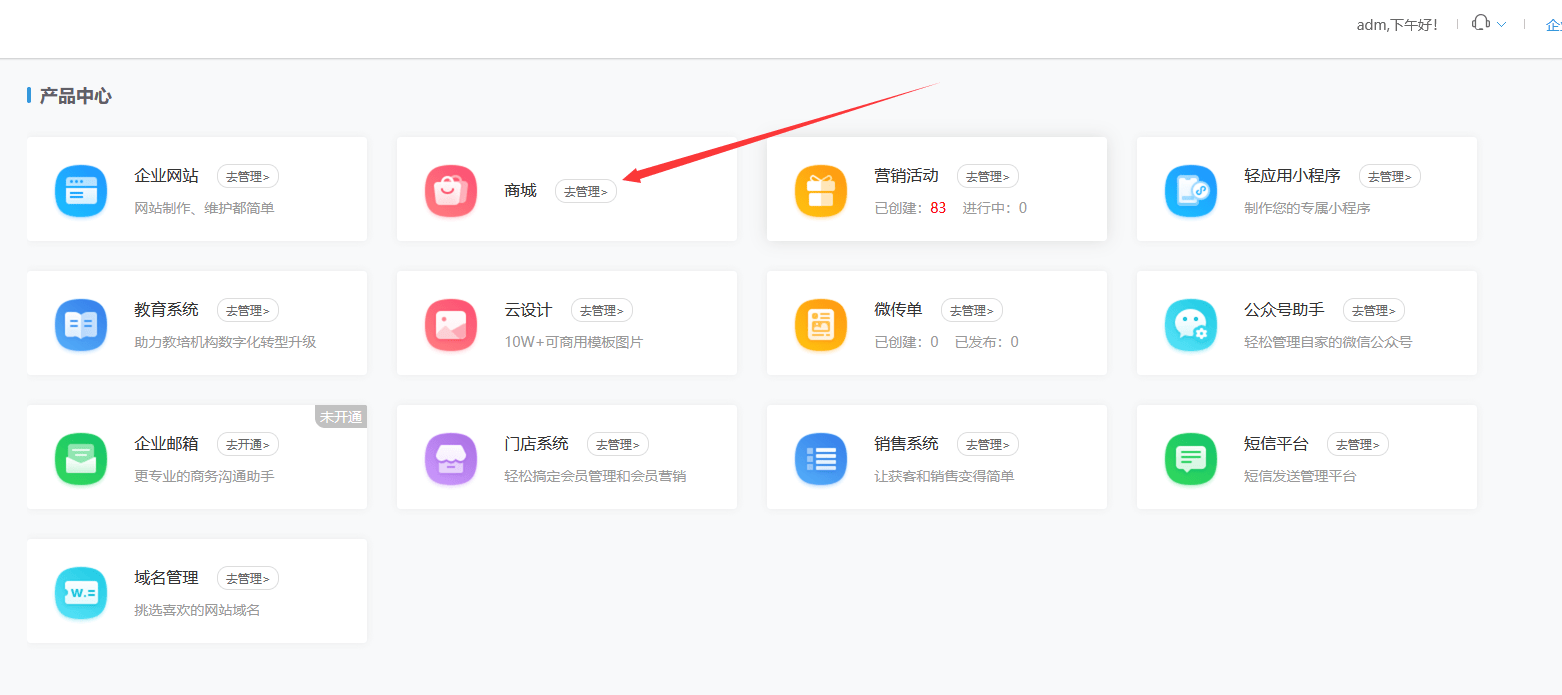Click the 已发布 0 count in 微传单
The height and width of the screenshot is (695, 1562).
[x=986, y=342]
